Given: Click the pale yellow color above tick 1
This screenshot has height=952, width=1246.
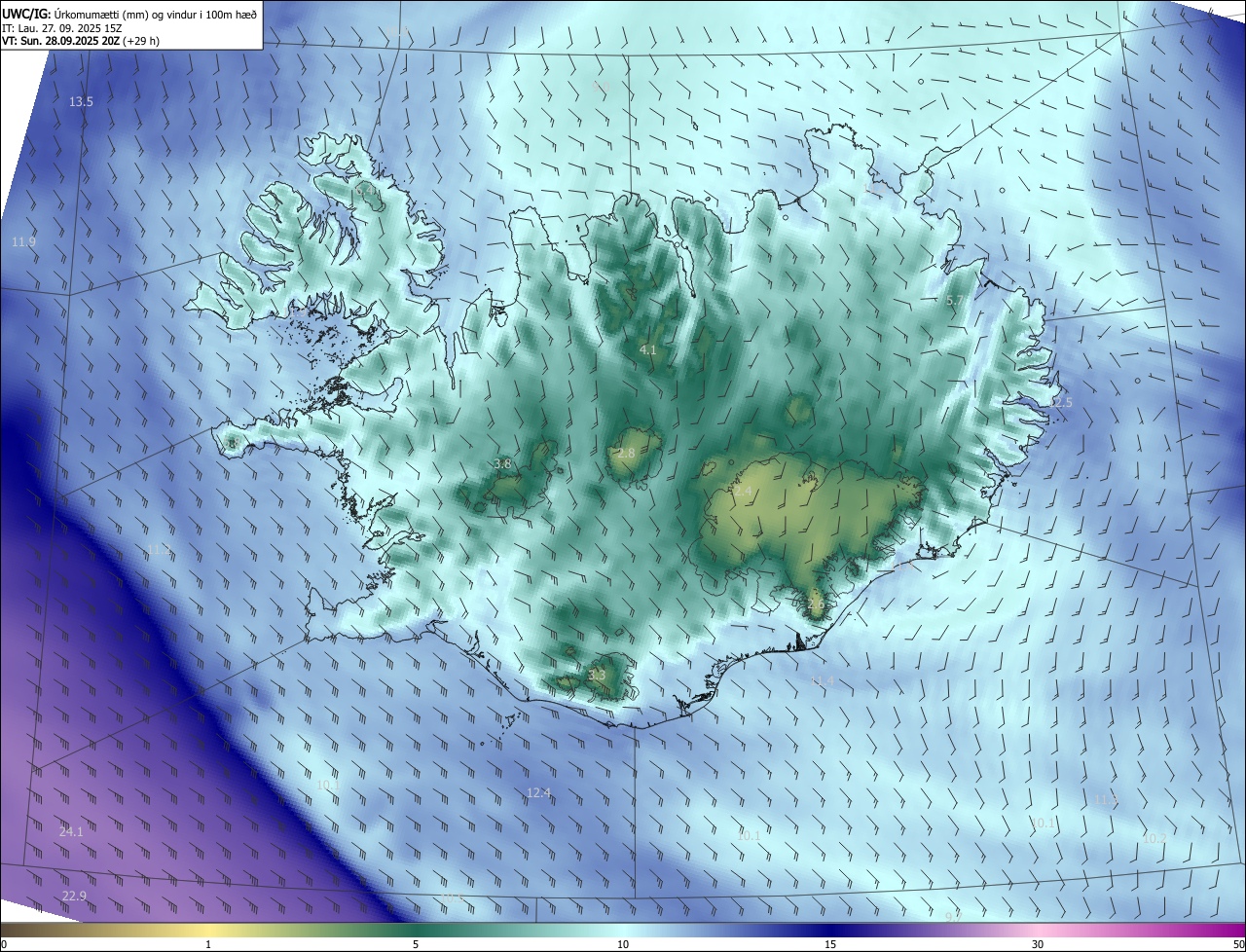Looking at the screenshot, I should point(208,930).
